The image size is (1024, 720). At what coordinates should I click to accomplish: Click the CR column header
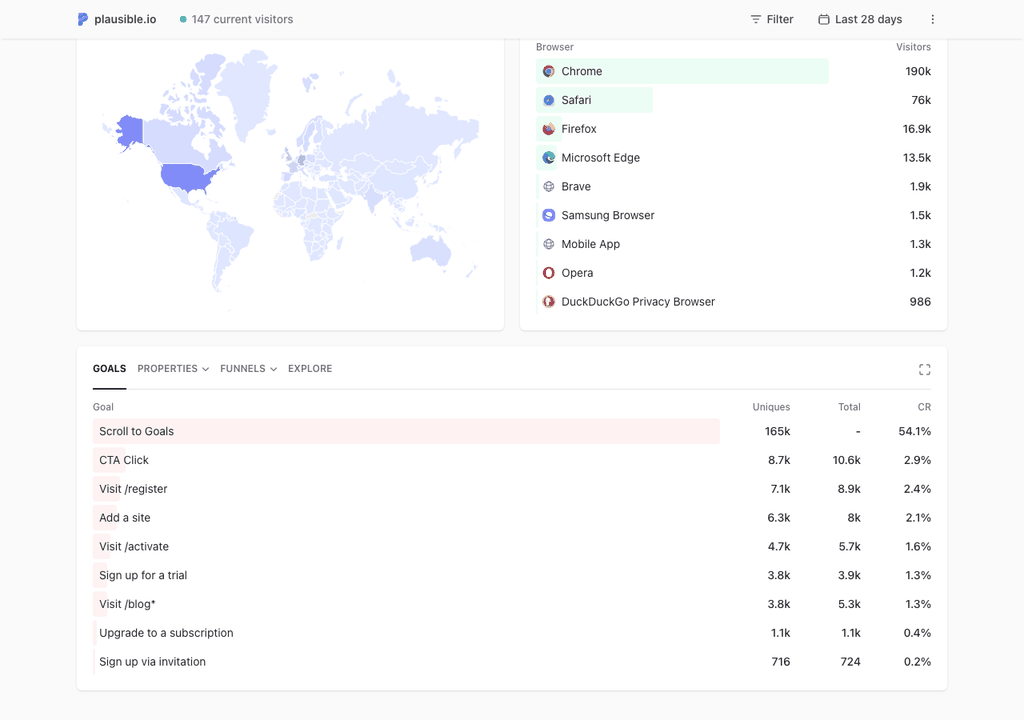tap(924, 406)
